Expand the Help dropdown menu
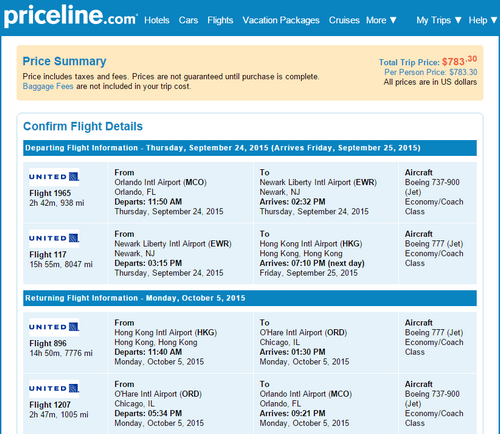500x434 pixels. [x=483, y=20]
